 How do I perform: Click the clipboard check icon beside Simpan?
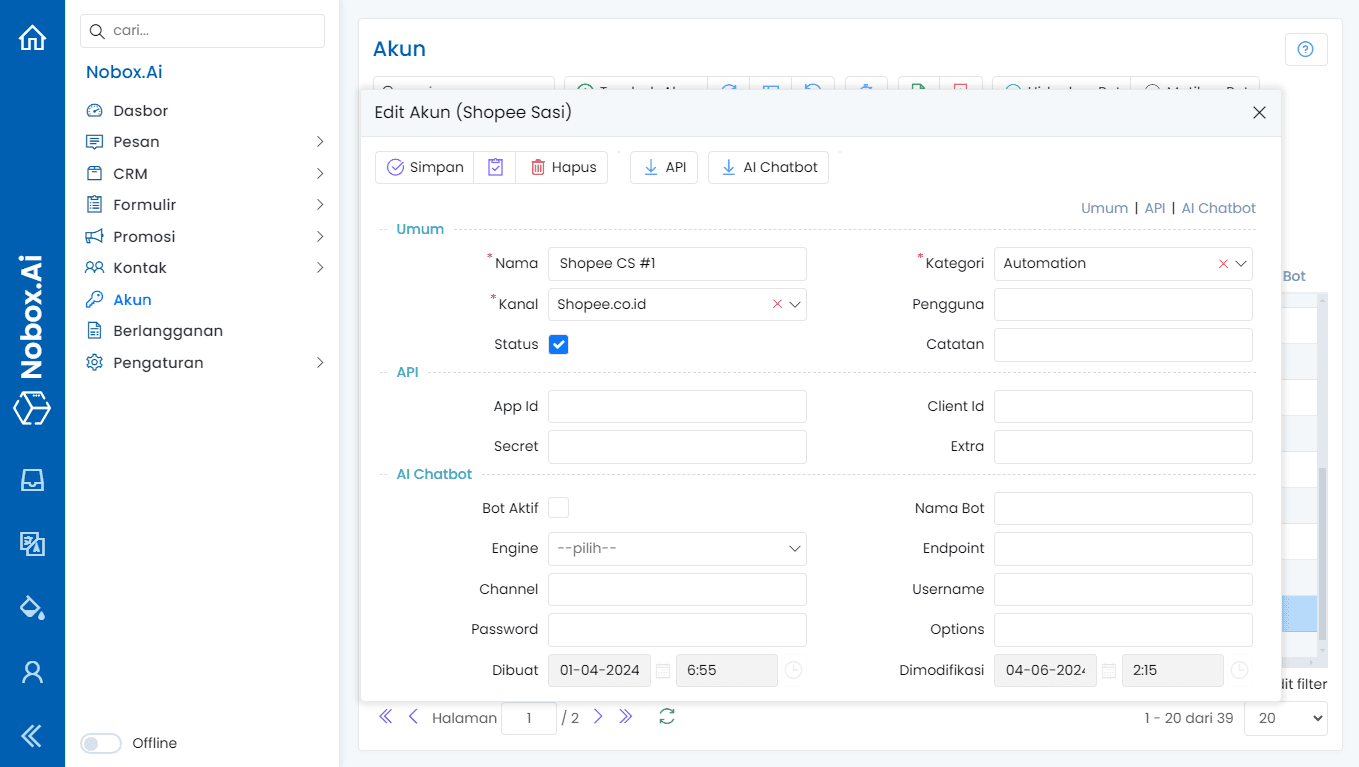(495, 167)
